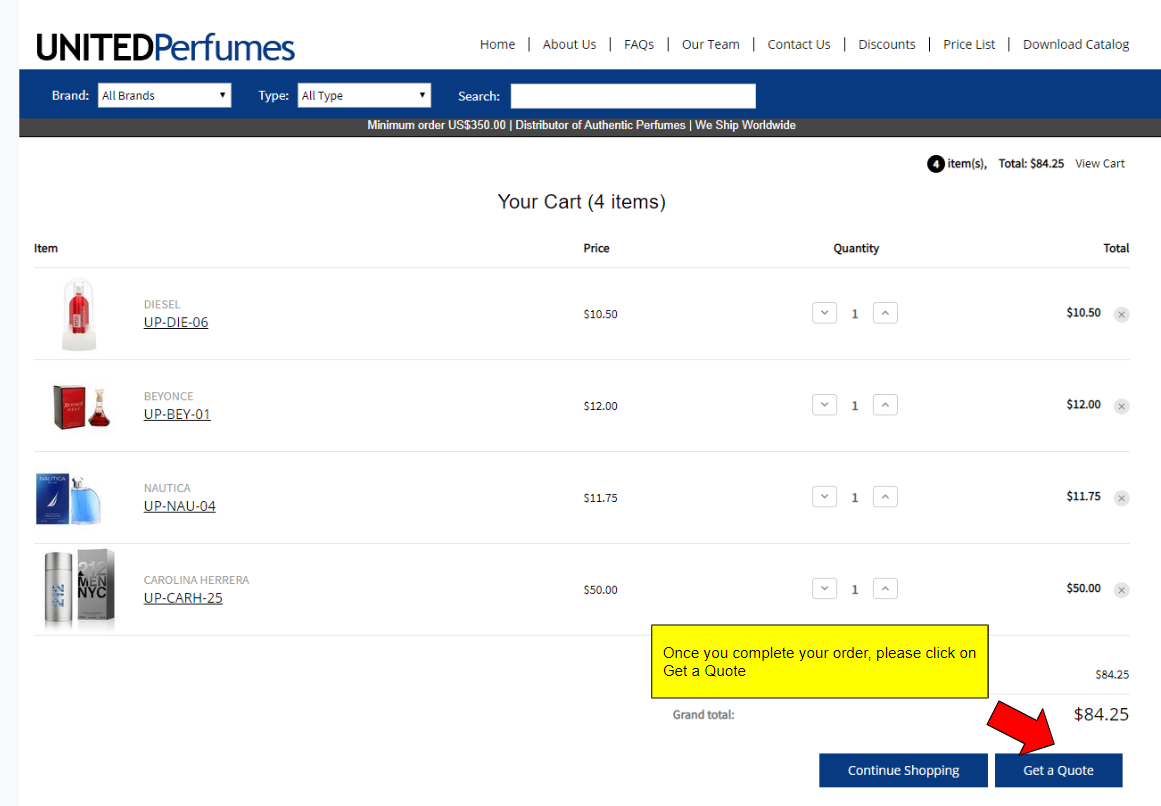The image size is (1161, 806).
Task: Increase quantity of Diesel perfume
Action: [885, 313]
